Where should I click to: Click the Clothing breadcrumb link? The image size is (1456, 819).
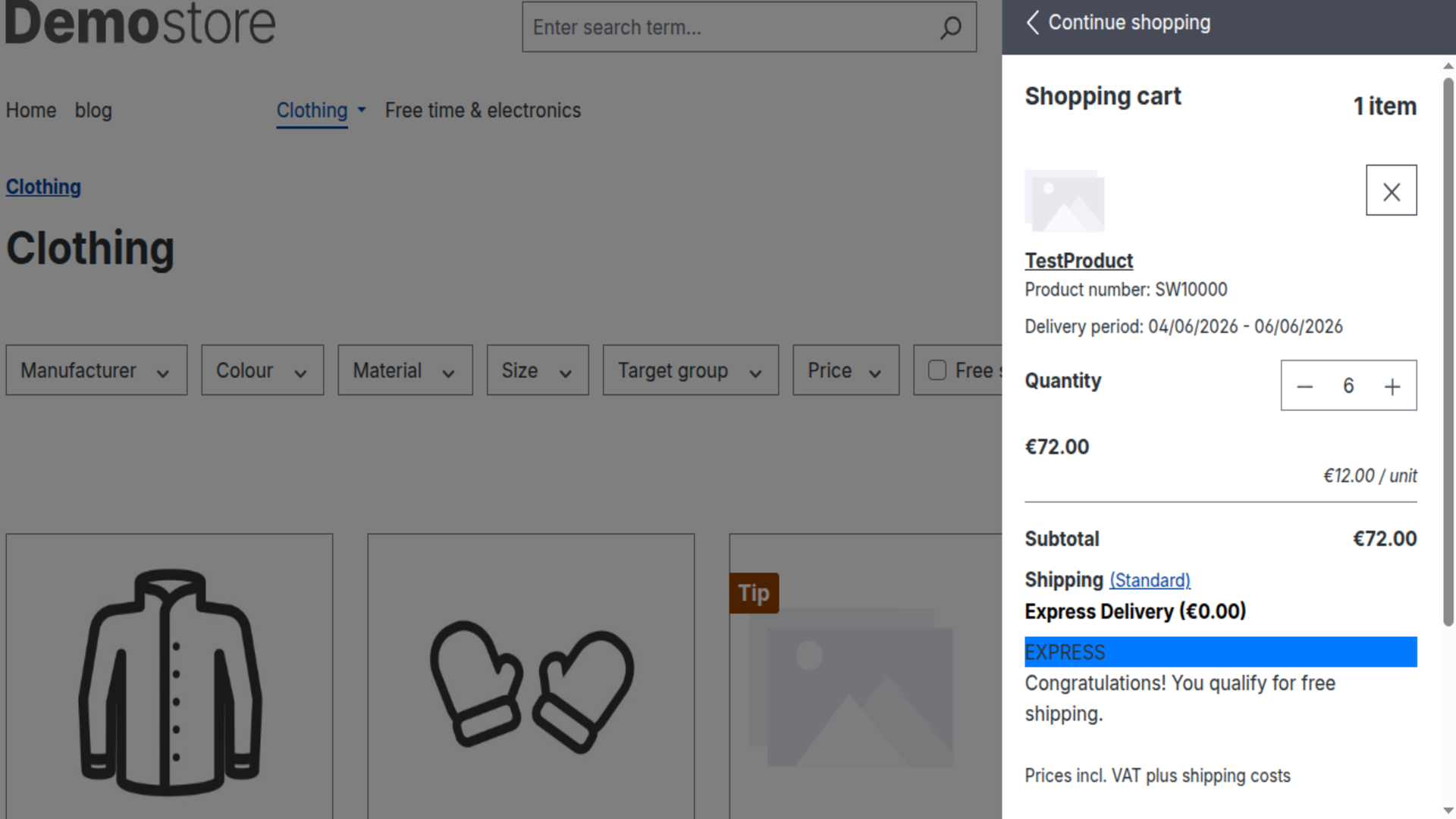pos(43,187)
